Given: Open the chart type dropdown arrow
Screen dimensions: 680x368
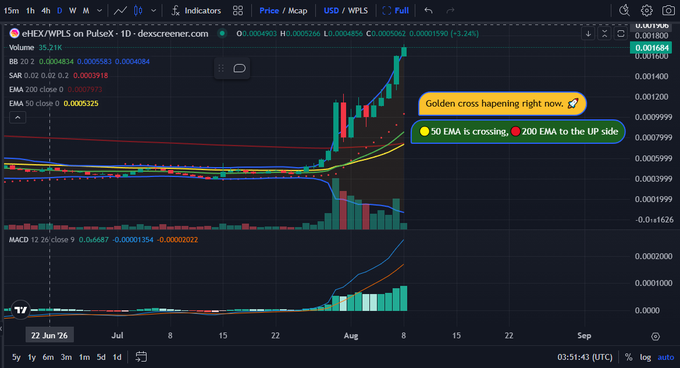Looking at the screenshot, I should click(x=154, y=10).
